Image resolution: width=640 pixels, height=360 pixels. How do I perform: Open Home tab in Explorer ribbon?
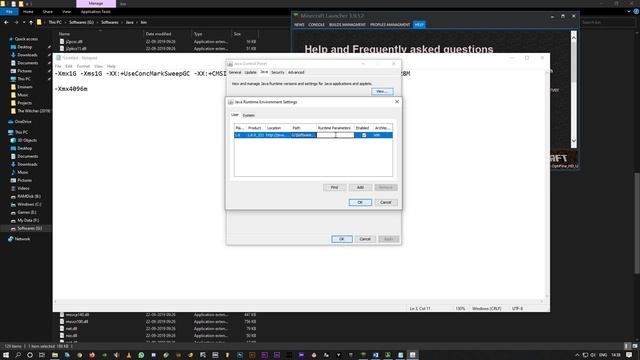coord(28,12)
